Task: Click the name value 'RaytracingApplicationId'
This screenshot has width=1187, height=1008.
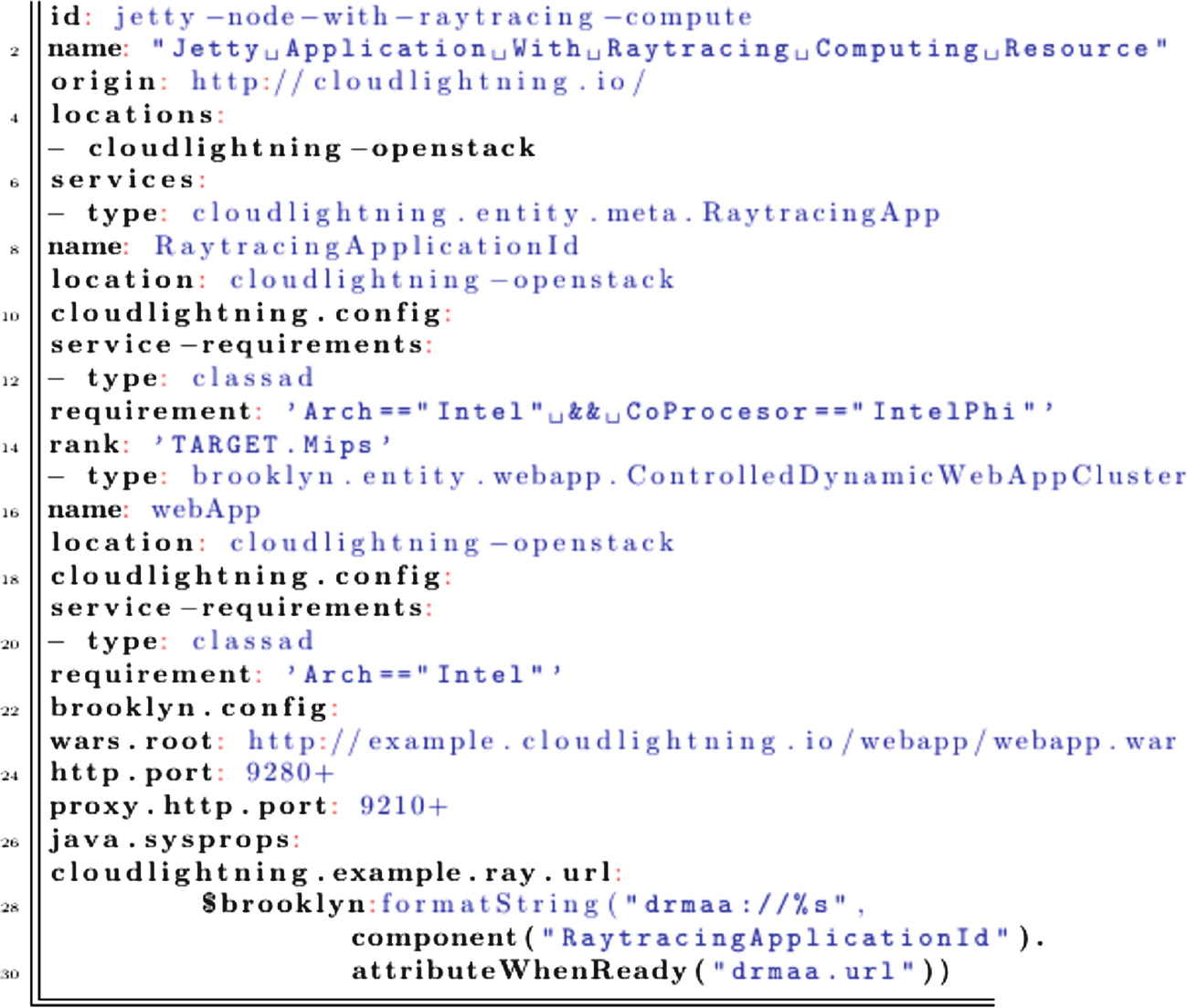Action: pyautogui.click(x=366, y=247)
